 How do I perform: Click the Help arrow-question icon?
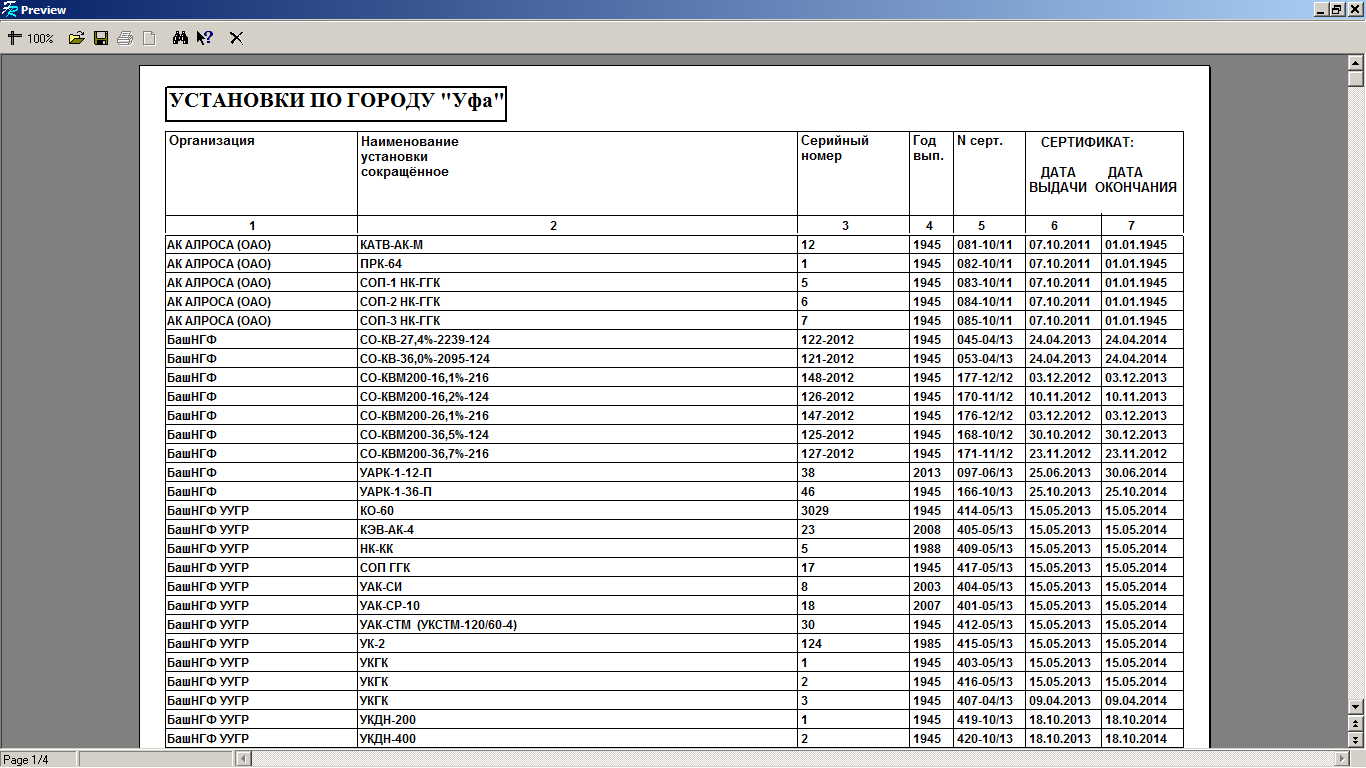[205, 38]
